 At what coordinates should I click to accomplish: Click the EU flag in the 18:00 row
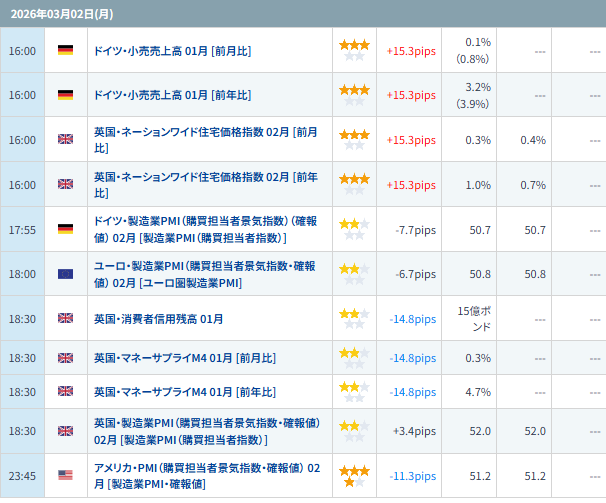click(x=66, y=274)
